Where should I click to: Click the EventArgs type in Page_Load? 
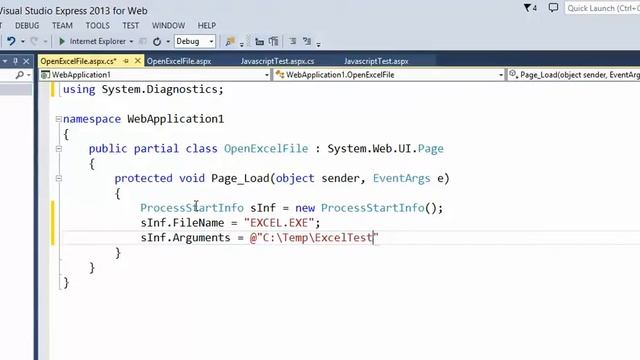(x=402, y=178)
